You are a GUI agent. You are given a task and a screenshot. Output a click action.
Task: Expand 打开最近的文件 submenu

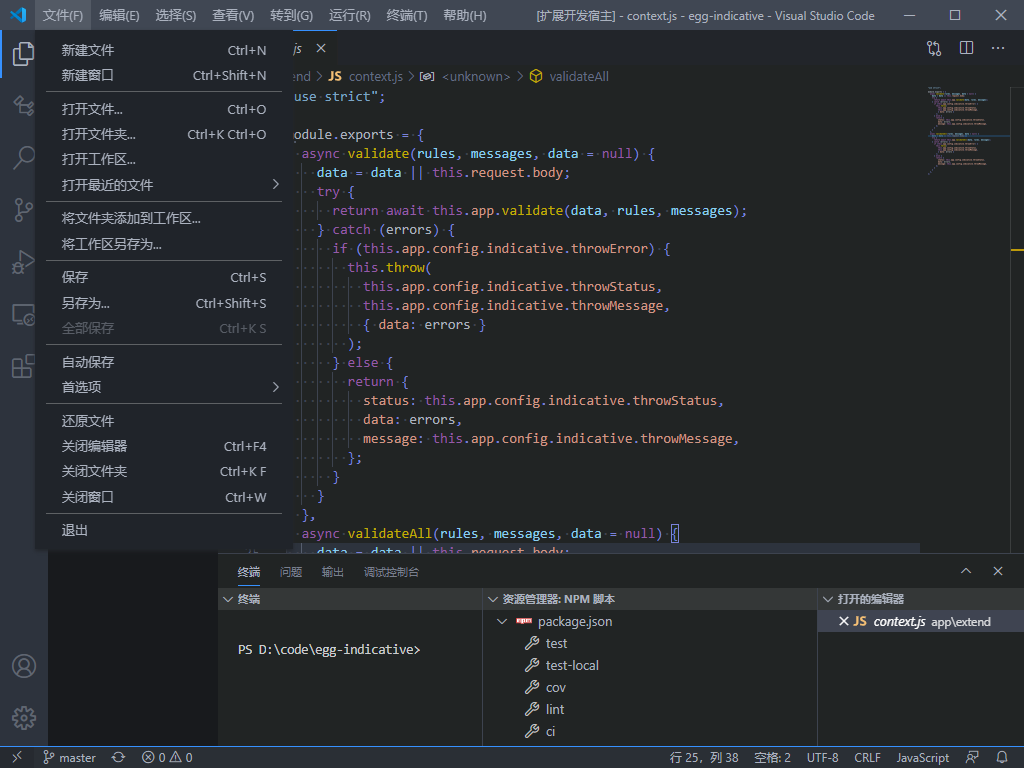[x=164, y=185]
